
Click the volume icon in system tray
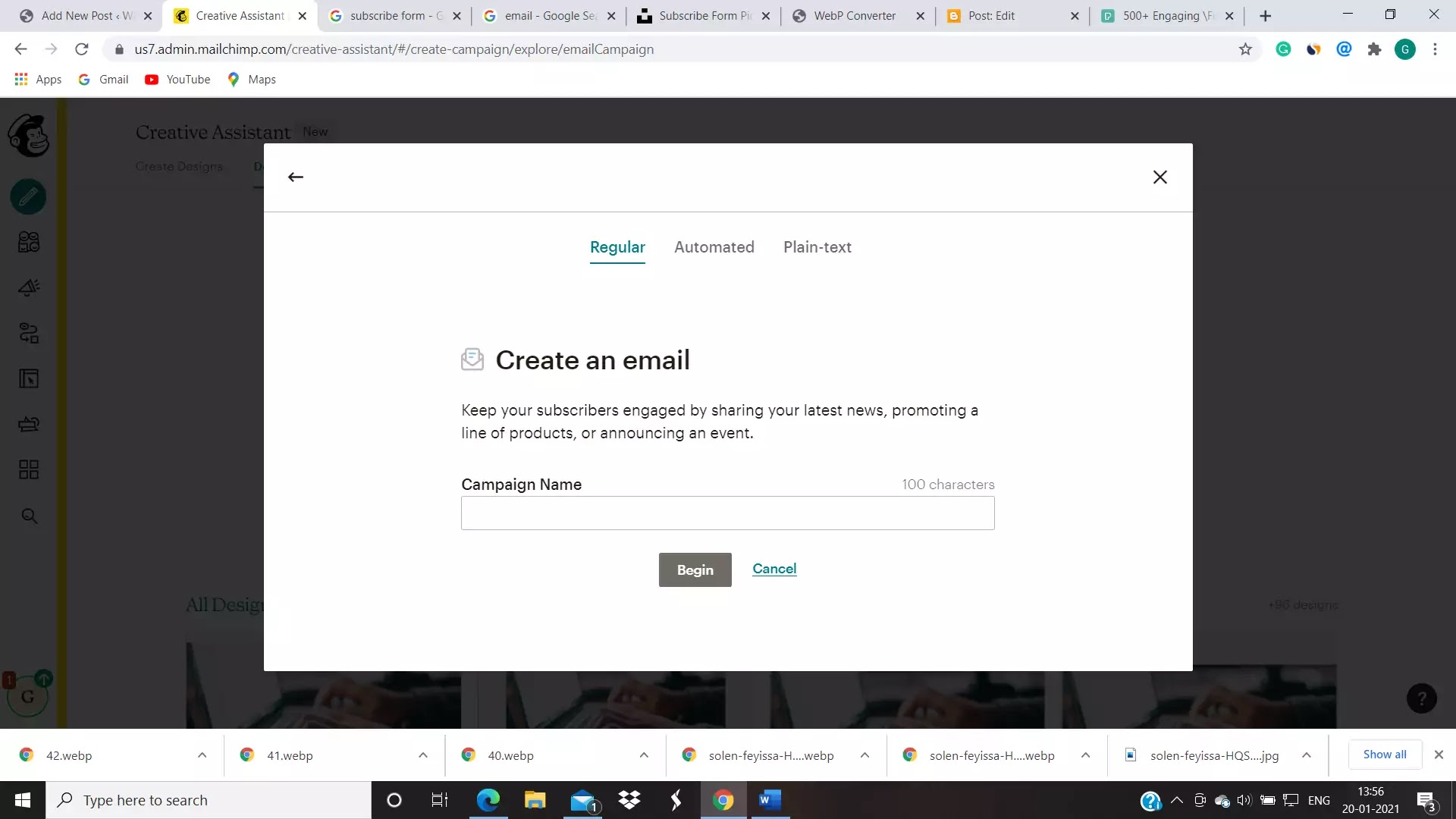(x=1244, y=800)
